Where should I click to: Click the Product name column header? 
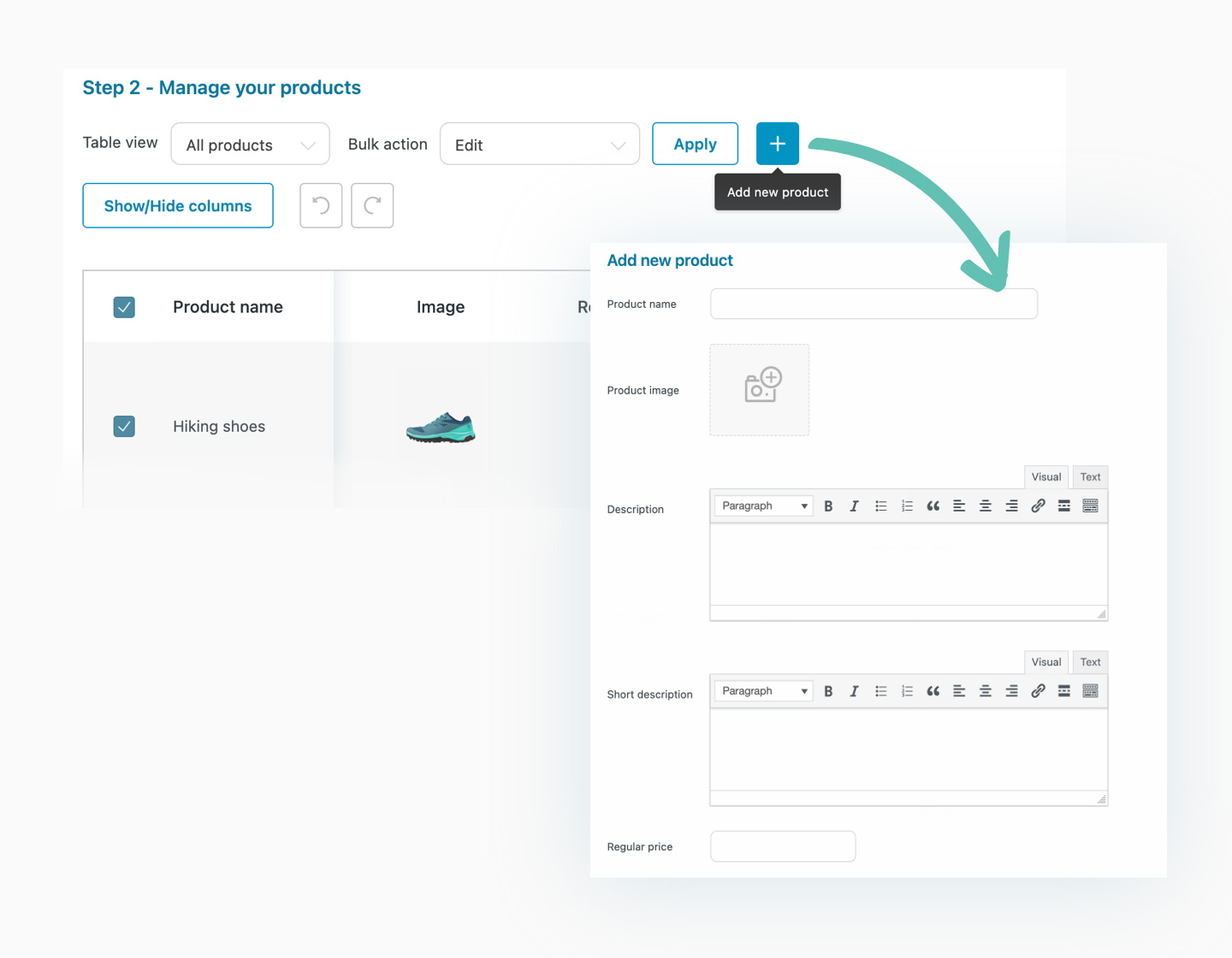click(228, 307)
